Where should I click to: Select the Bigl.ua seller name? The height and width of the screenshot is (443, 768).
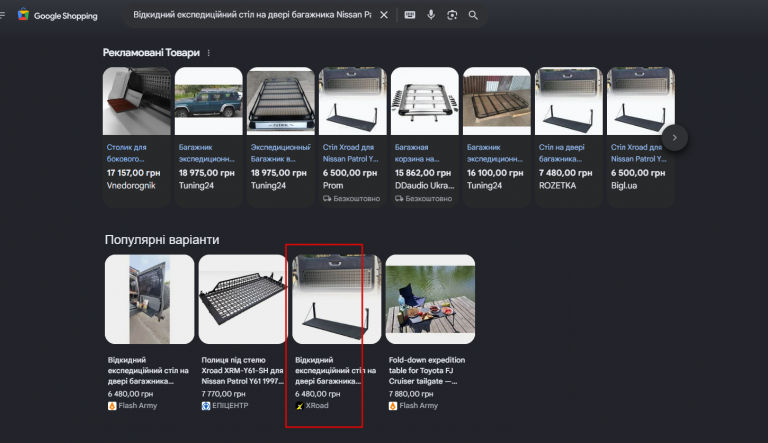click(x=624, y=186)
